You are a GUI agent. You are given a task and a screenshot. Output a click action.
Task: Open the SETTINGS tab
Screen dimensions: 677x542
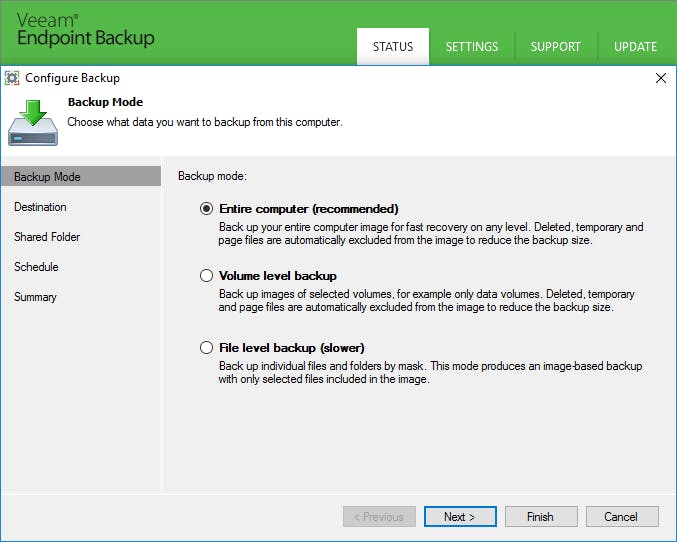472,46
